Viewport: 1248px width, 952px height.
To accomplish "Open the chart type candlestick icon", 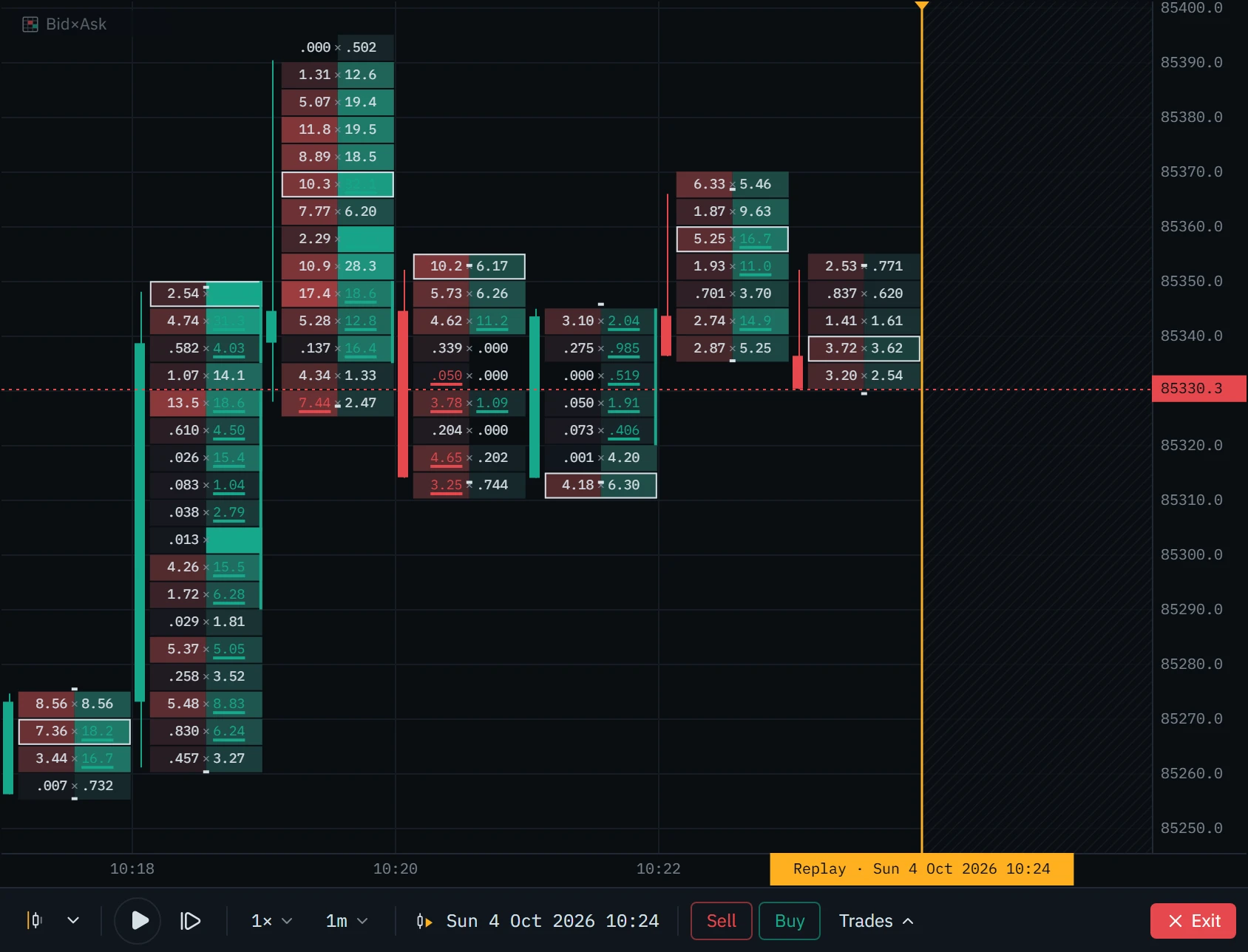I will coord(35,920).
